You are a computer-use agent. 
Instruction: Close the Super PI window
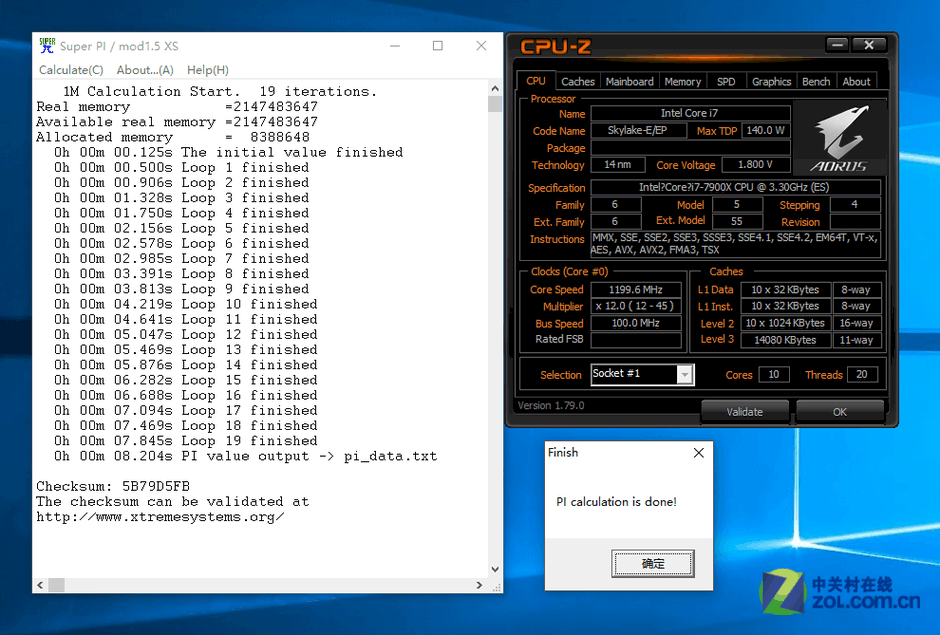click(x=481, y=46)
